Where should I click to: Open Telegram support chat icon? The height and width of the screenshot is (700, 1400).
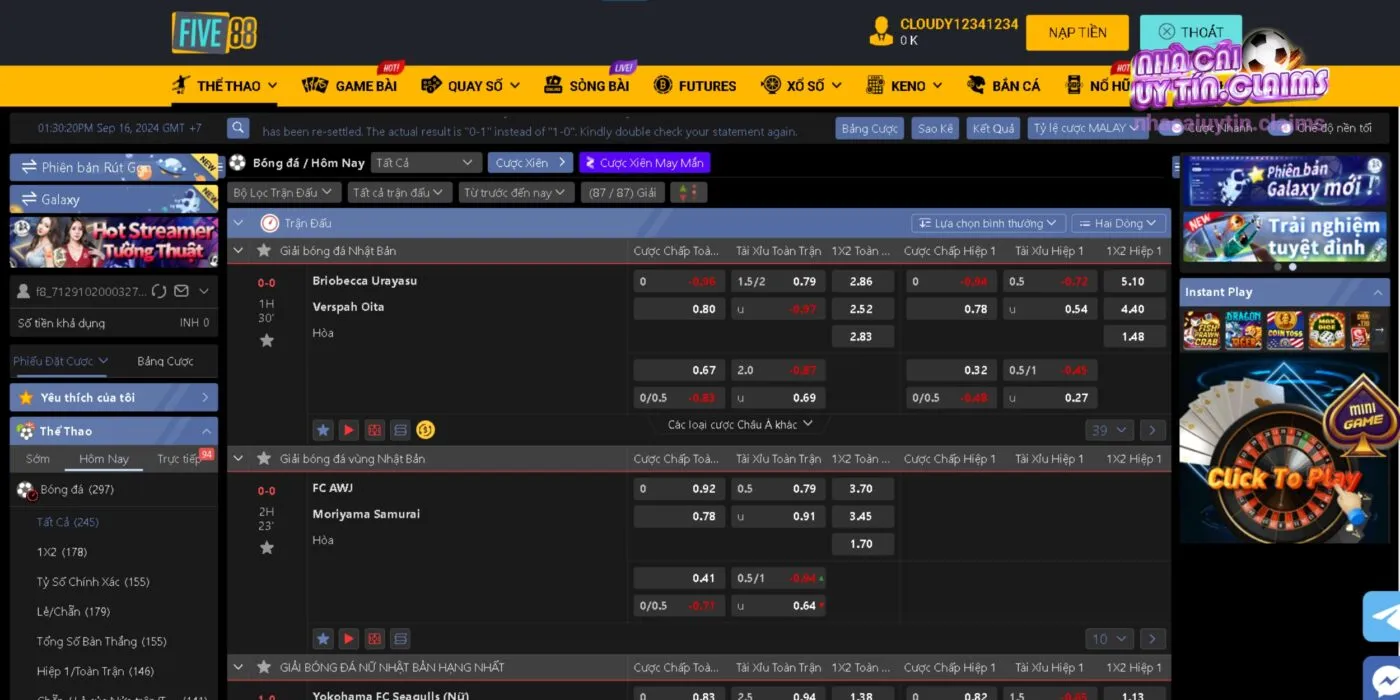pyautogui.click(x=1383, y=615)
